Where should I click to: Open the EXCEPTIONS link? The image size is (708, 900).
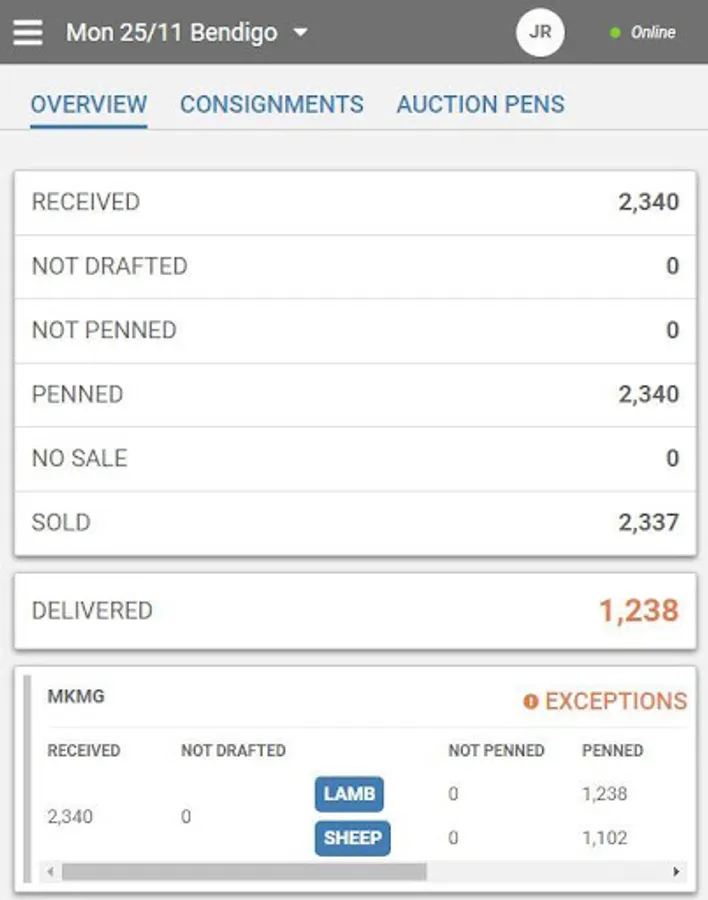click(x=605, y=701)
